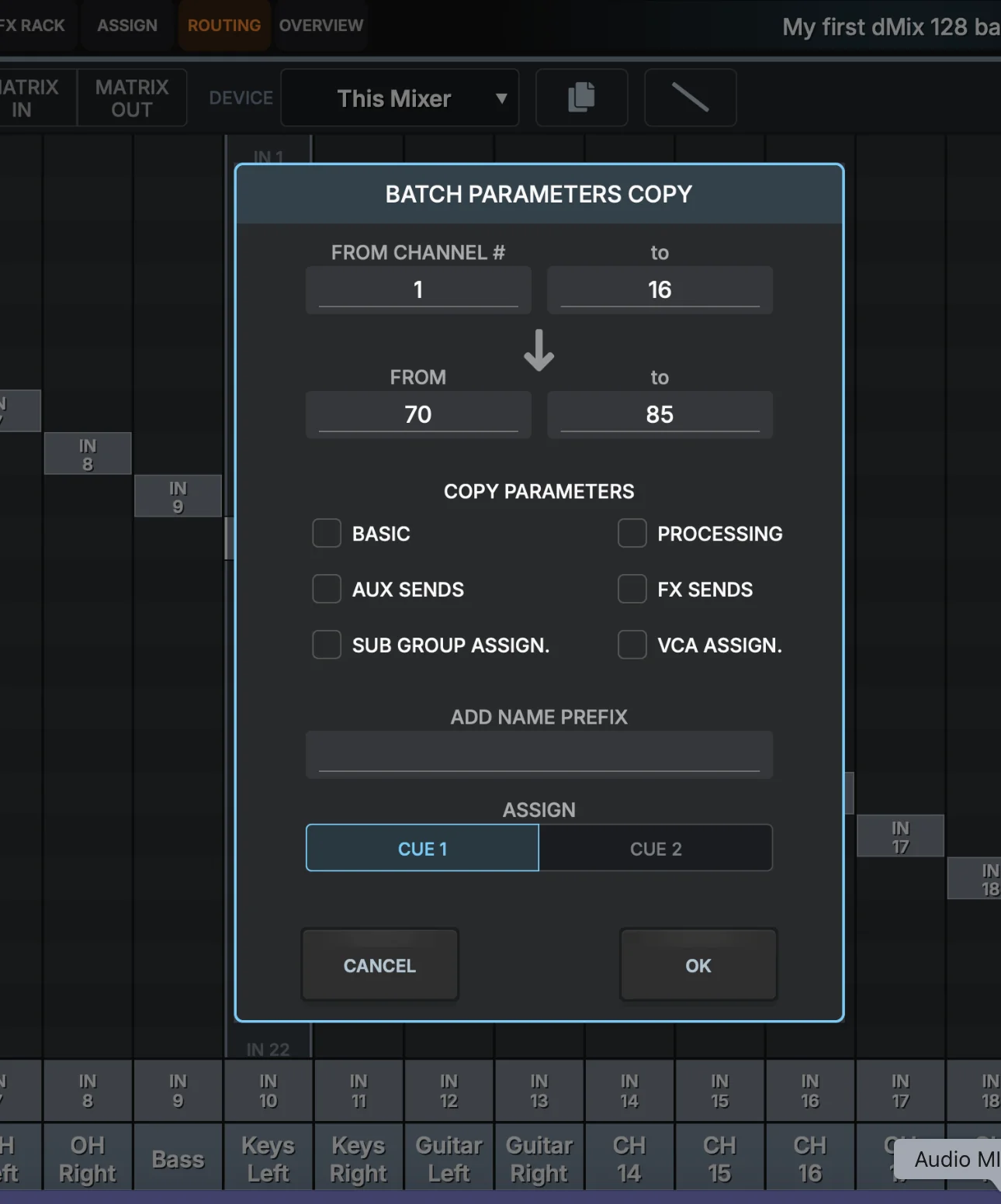Switch to the ROUTING tab

(224, 26)
